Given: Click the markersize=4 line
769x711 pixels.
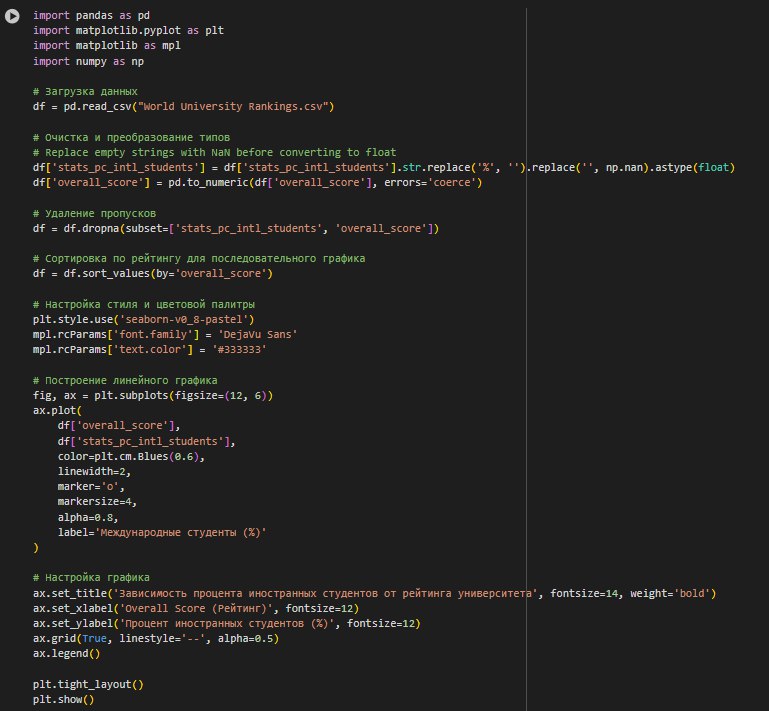Looking at the screenshot, I should (x=97, y=502).
